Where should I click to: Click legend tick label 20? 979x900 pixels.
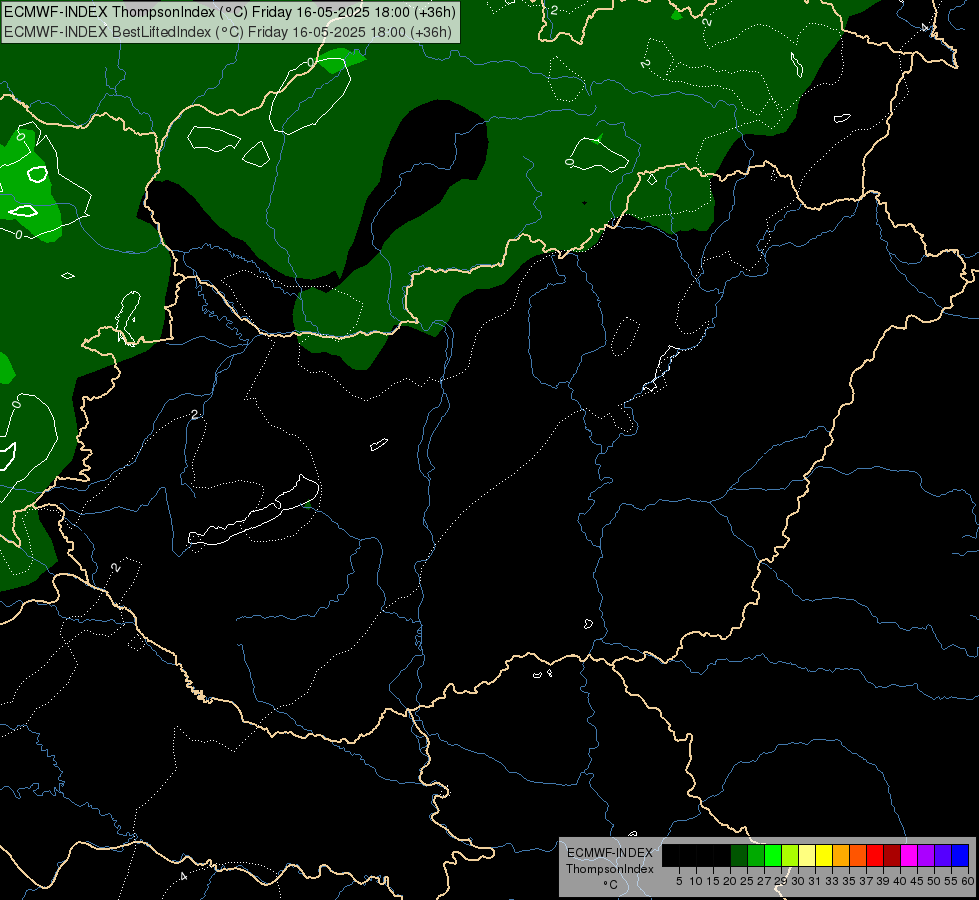pos(730,881)
